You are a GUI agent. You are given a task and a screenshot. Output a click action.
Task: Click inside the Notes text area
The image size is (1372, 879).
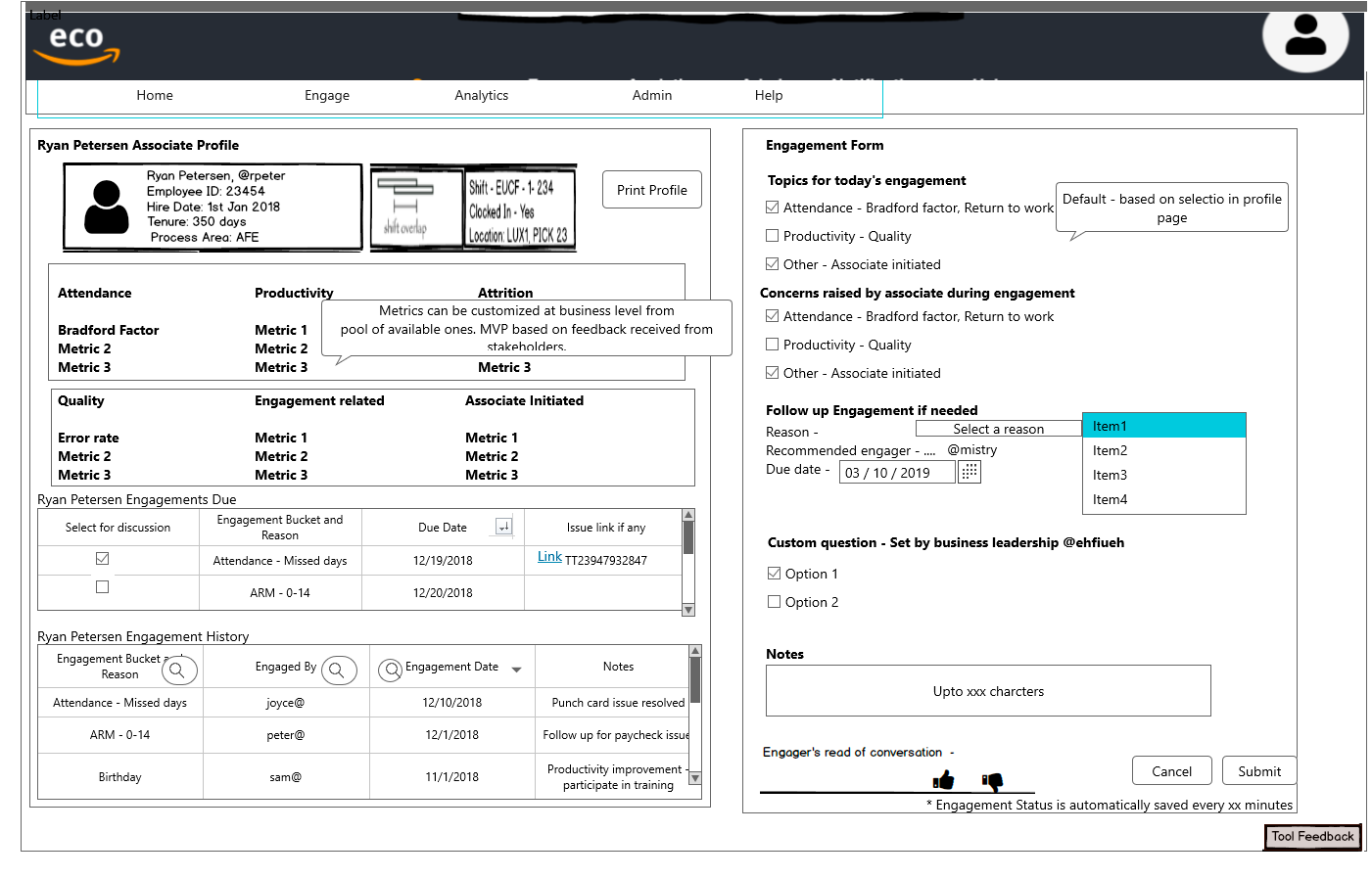987,690
